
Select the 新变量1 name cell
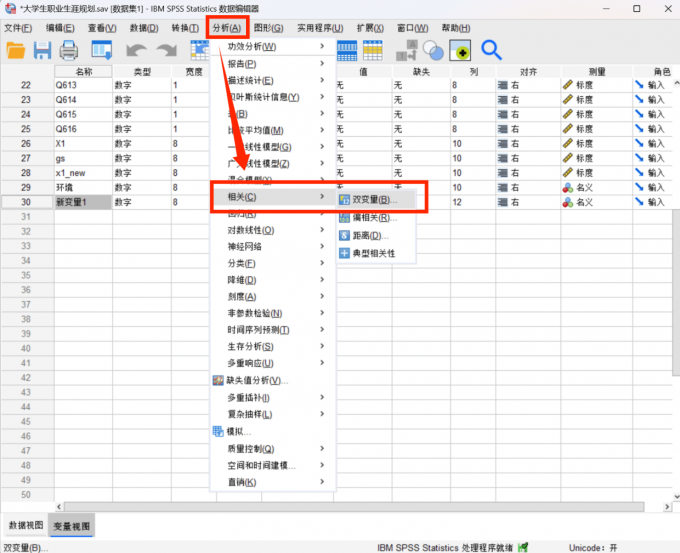[82, 202]
